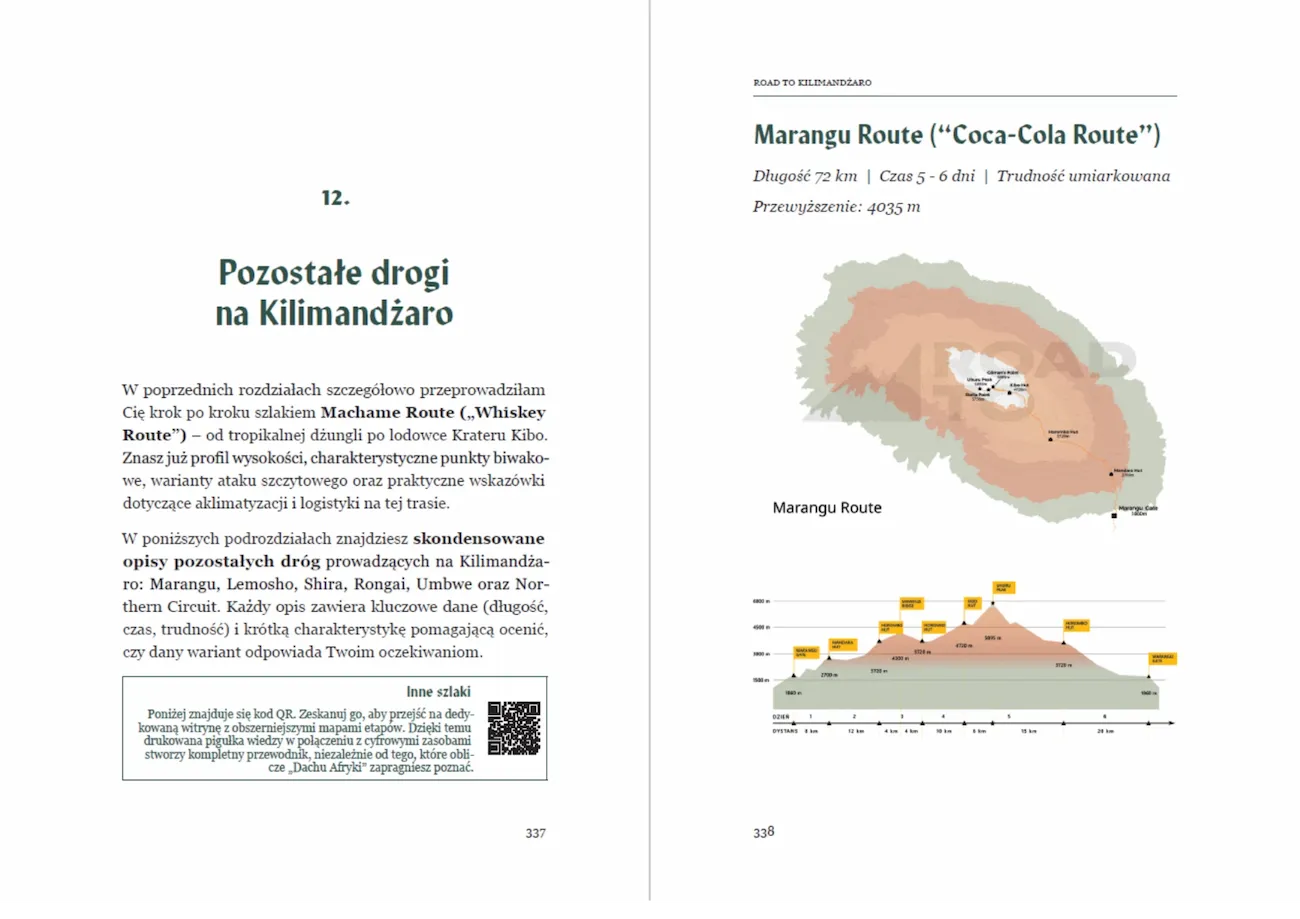The height and width of the screenshot is (919, 1300).
Task: Click the Inne szlaki box heading
Action: [x=438, y=691]
